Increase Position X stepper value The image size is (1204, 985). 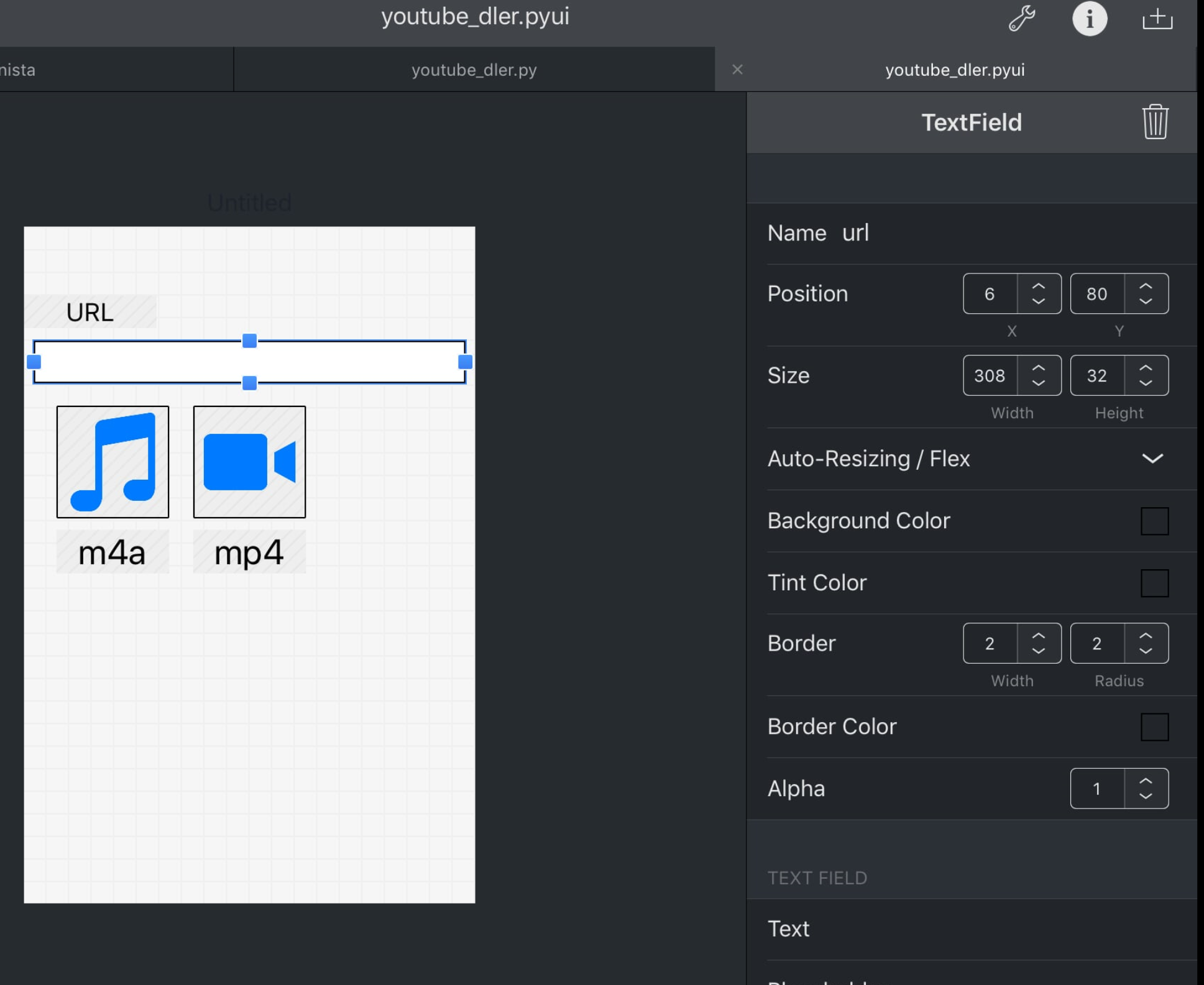(1038, 286)
